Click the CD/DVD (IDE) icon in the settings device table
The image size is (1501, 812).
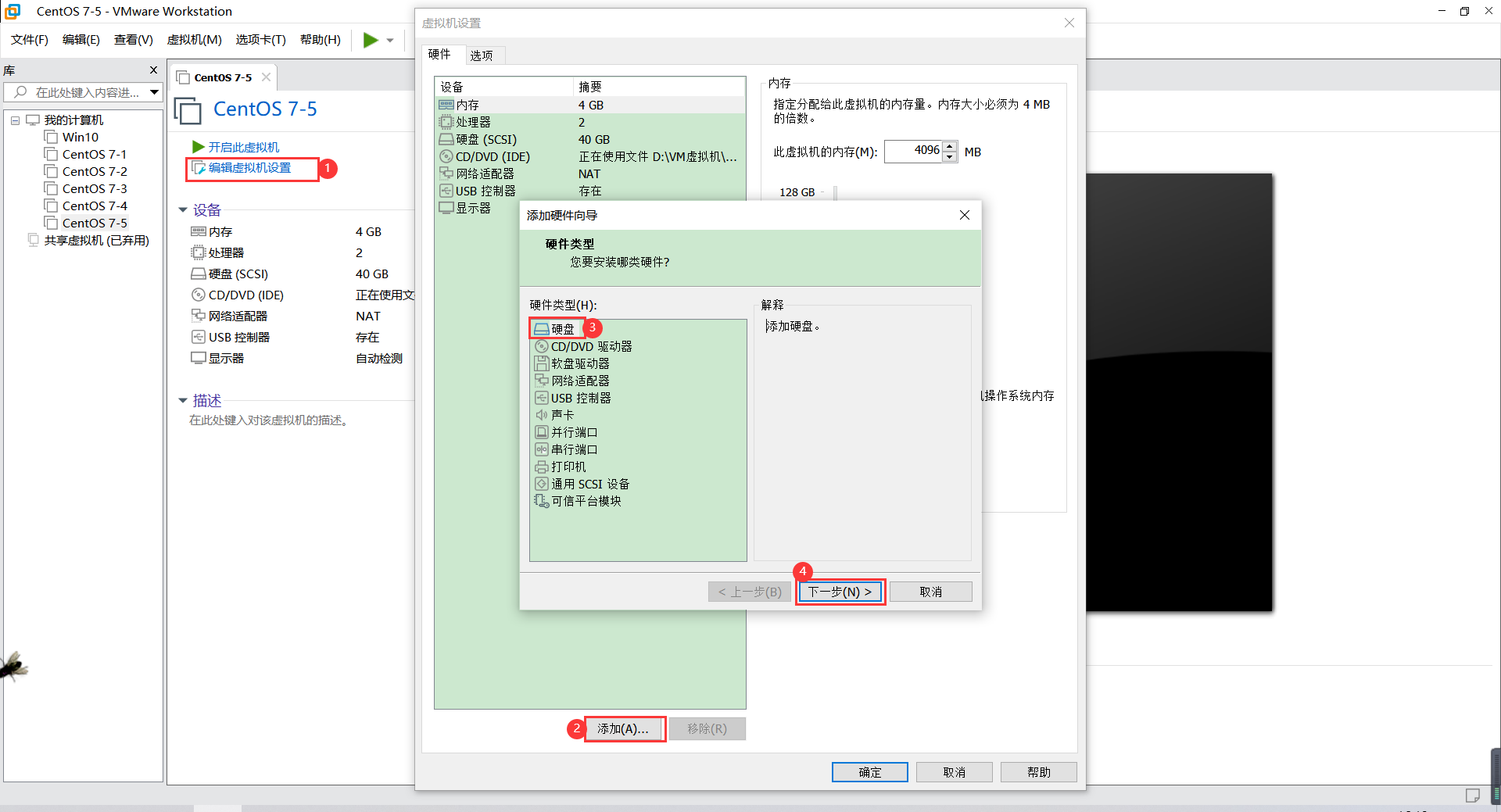pyautogui.click(x=446, y=156)
